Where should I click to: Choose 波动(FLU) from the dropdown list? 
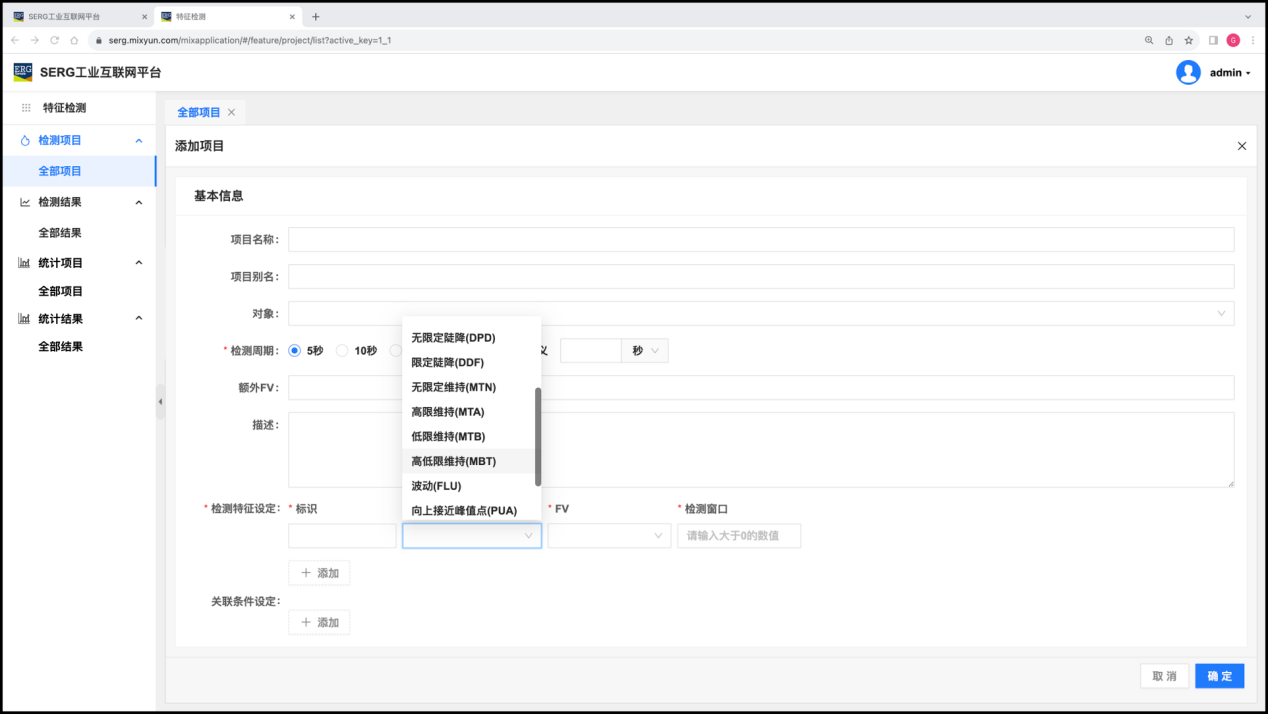point(437,486)
